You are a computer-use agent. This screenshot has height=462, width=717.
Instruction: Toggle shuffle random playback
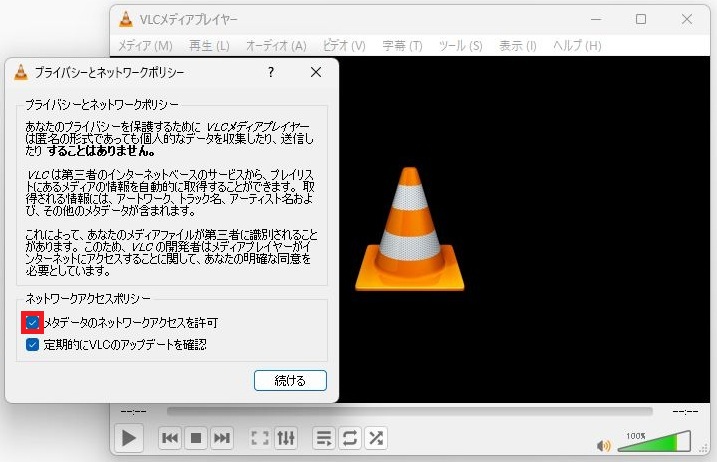click(376, 438)
